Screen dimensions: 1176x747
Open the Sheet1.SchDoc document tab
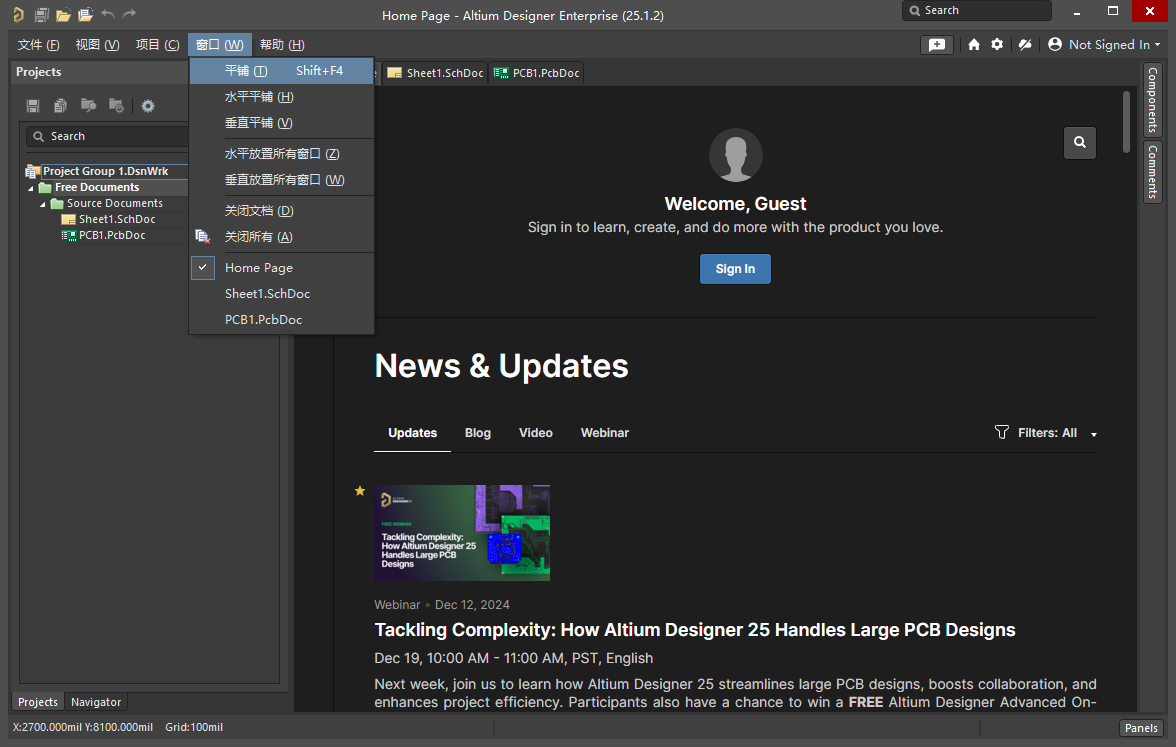[x=435, y=73]
